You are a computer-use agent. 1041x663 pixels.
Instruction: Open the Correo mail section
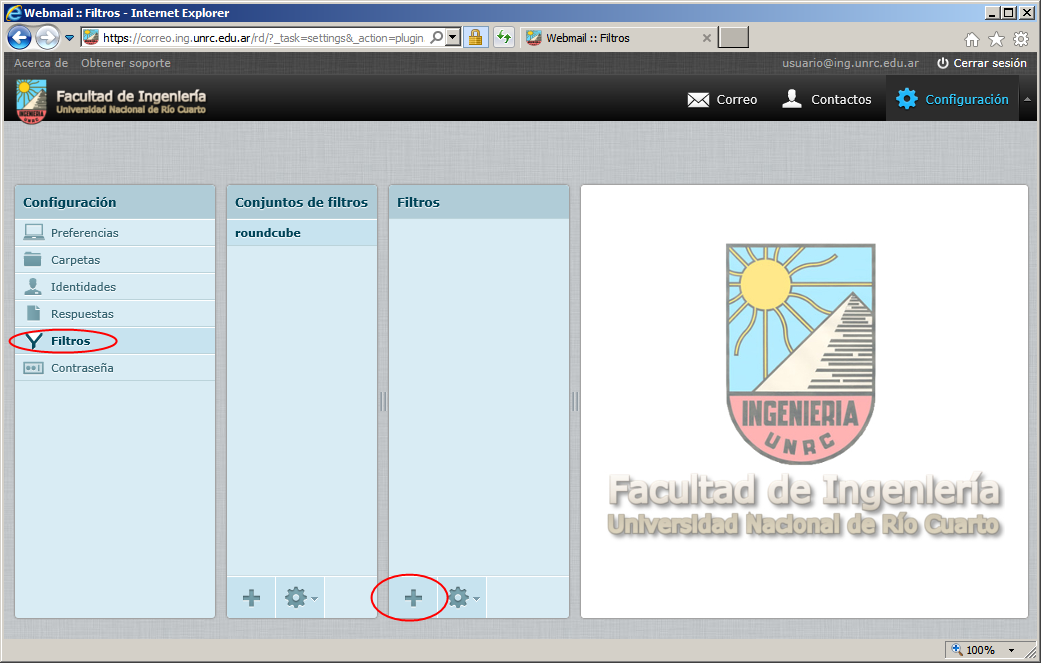point(722,100)
